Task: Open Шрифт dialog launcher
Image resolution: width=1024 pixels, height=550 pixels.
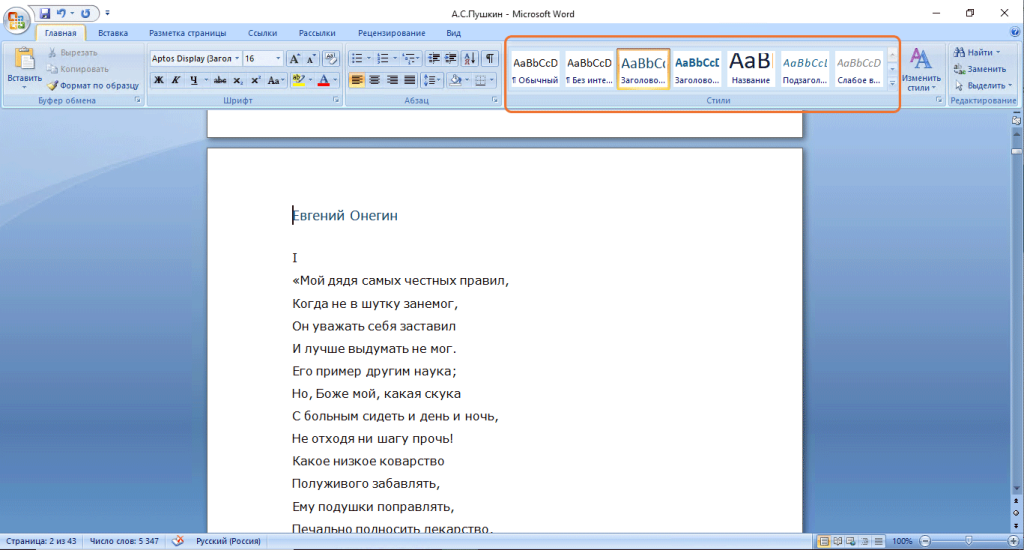Action: coord(336,100)
